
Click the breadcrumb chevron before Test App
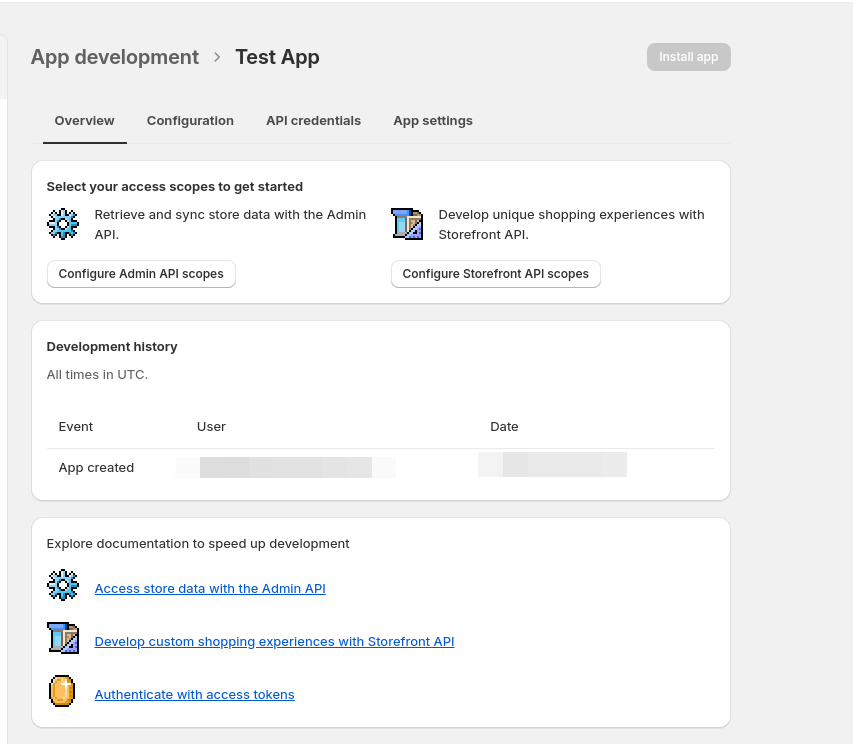217,57
